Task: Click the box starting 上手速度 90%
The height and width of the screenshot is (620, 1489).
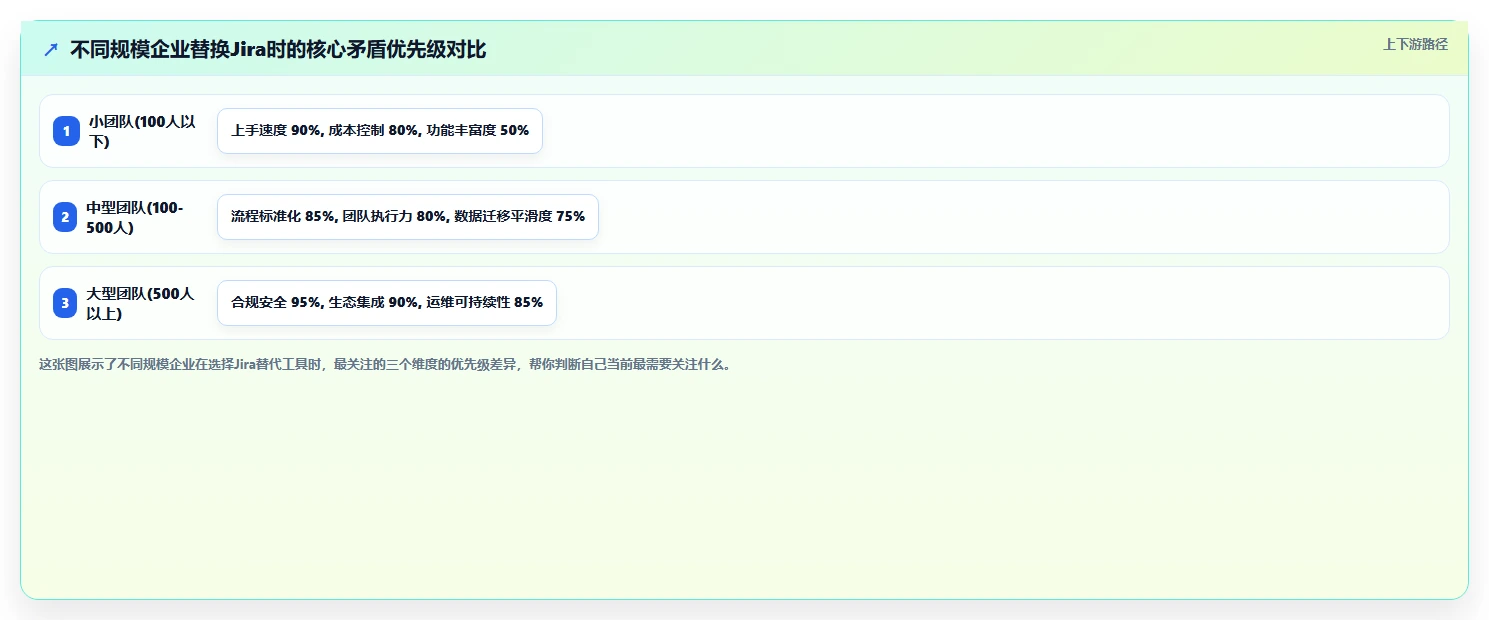Action: pyautogui.click(x=380, y=131)
